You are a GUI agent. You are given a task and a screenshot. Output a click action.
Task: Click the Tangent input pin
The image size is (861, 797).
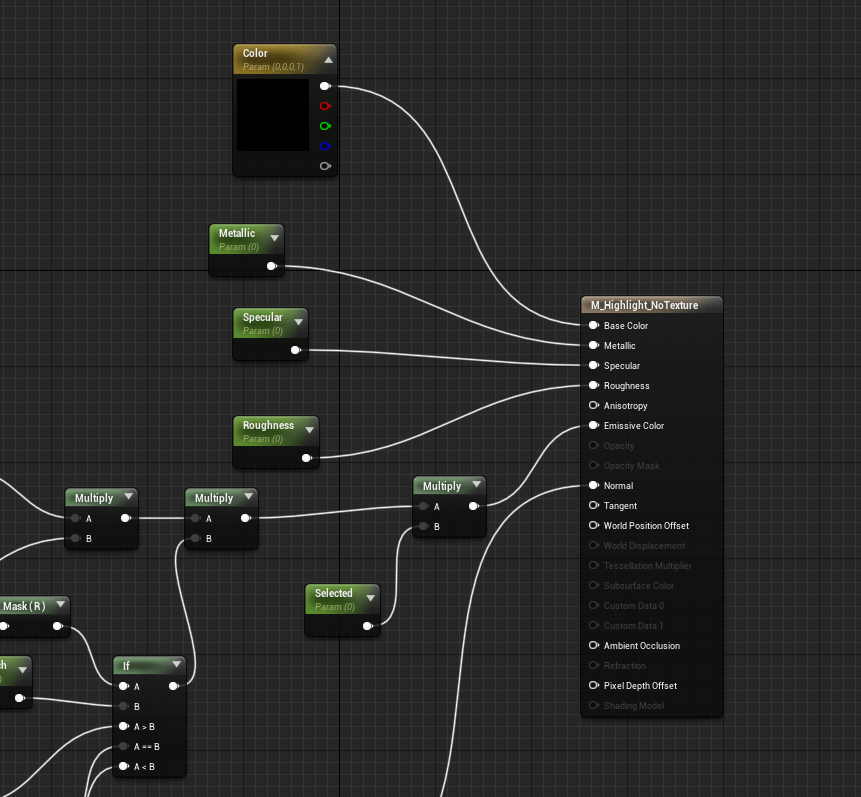(593, 506)
